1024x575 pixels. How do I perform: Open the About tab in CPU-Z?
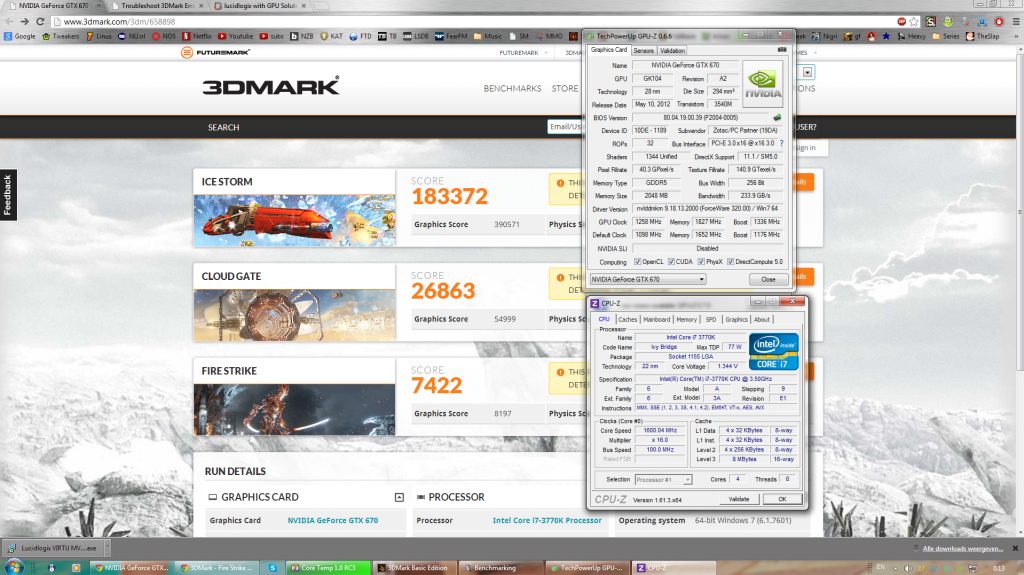pos(761,320)
